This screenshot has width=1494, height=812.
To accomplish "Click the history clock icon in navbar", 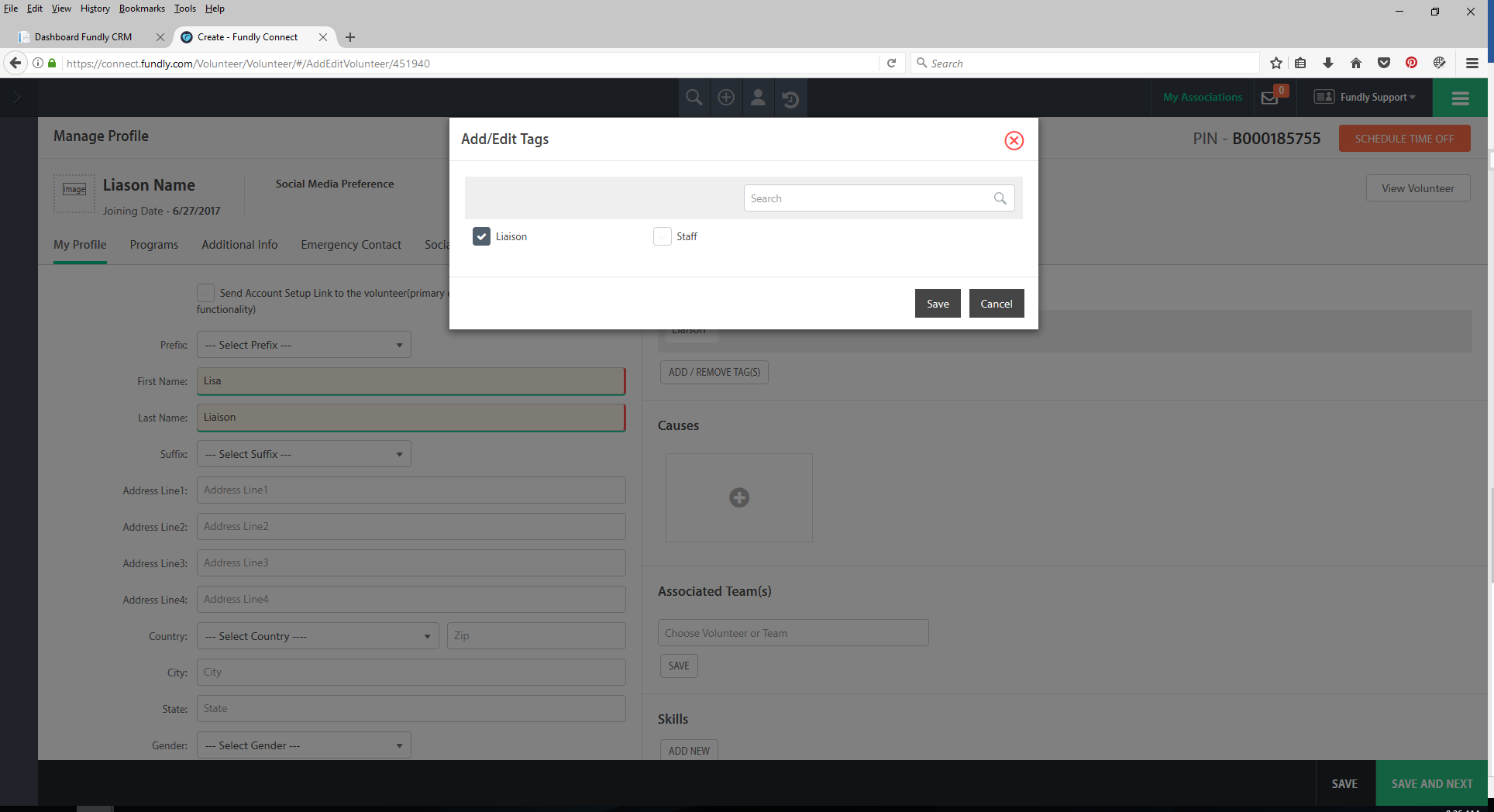I will (x=790, y=98).
